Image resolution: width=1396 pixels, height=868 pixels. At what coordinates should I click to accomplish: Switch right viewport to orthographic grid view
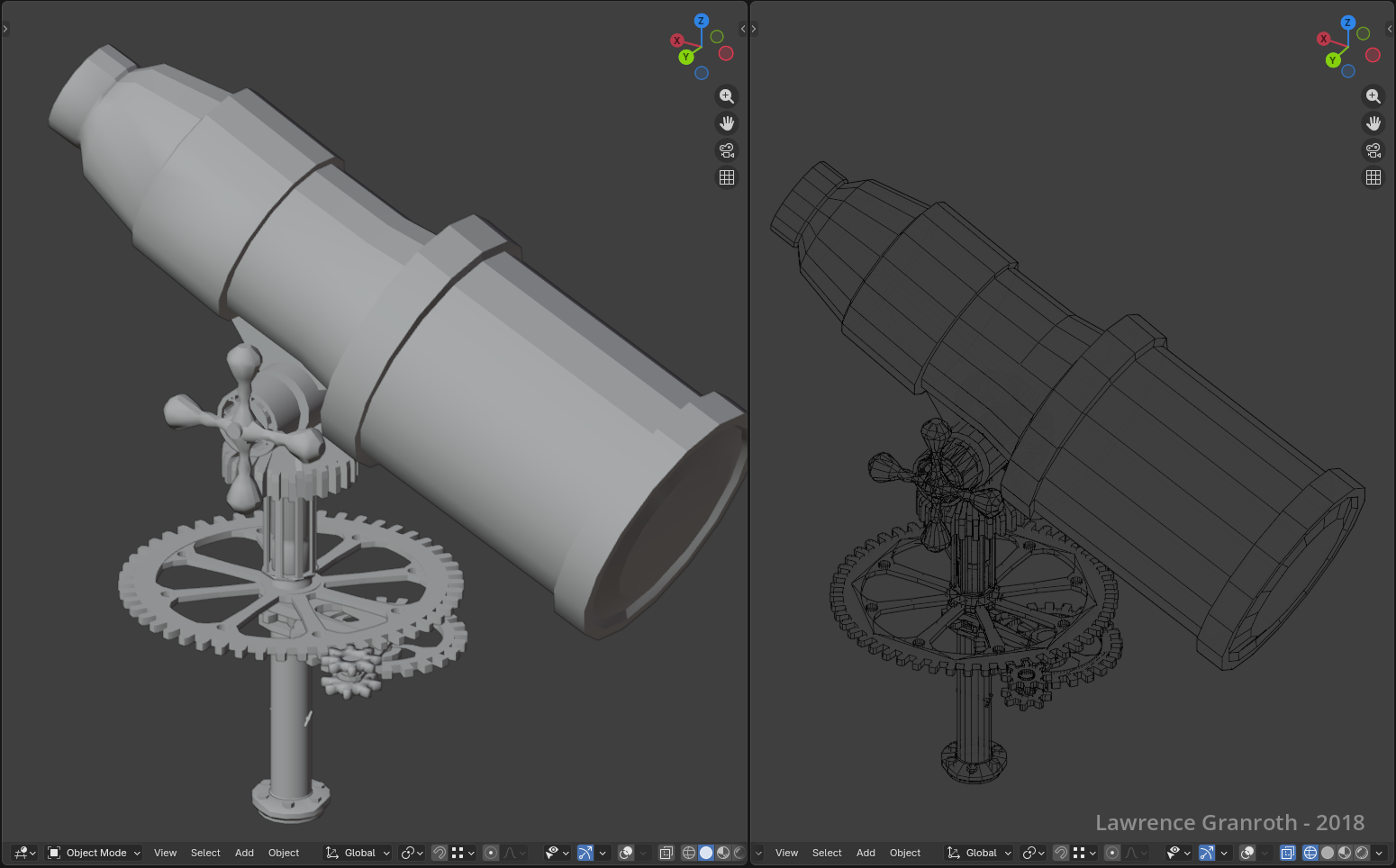click(1373, 177)
